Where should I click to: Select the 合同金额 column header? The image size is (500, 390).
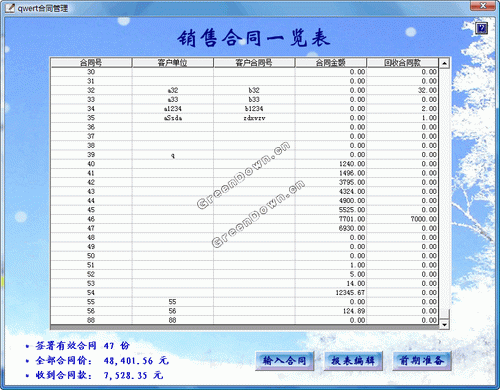[x=331, y=63]
